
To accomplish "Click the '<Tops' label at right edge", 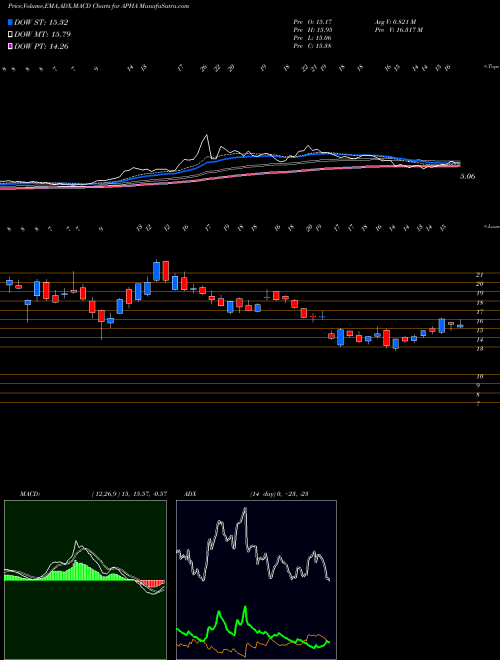I will (x=491, y=67).
